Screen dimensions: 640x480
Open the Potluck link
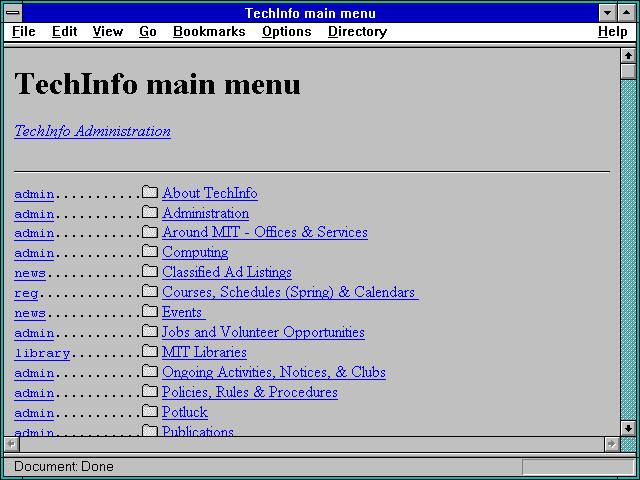[185, 413]
